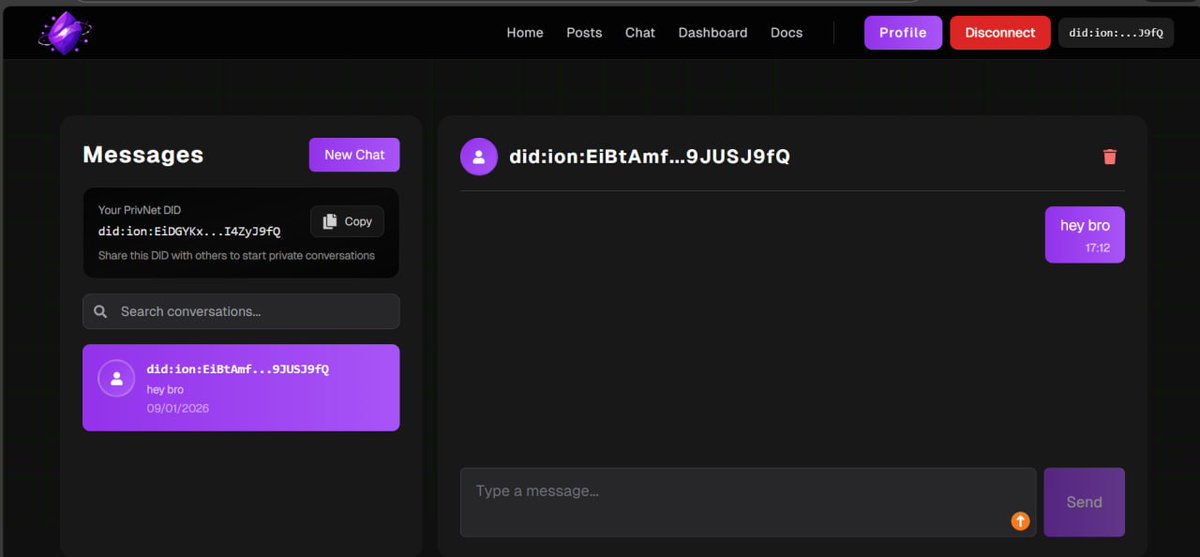Viewport: 1200px width, 557px height.
Task: Click the Send button
Action: 1084,502
